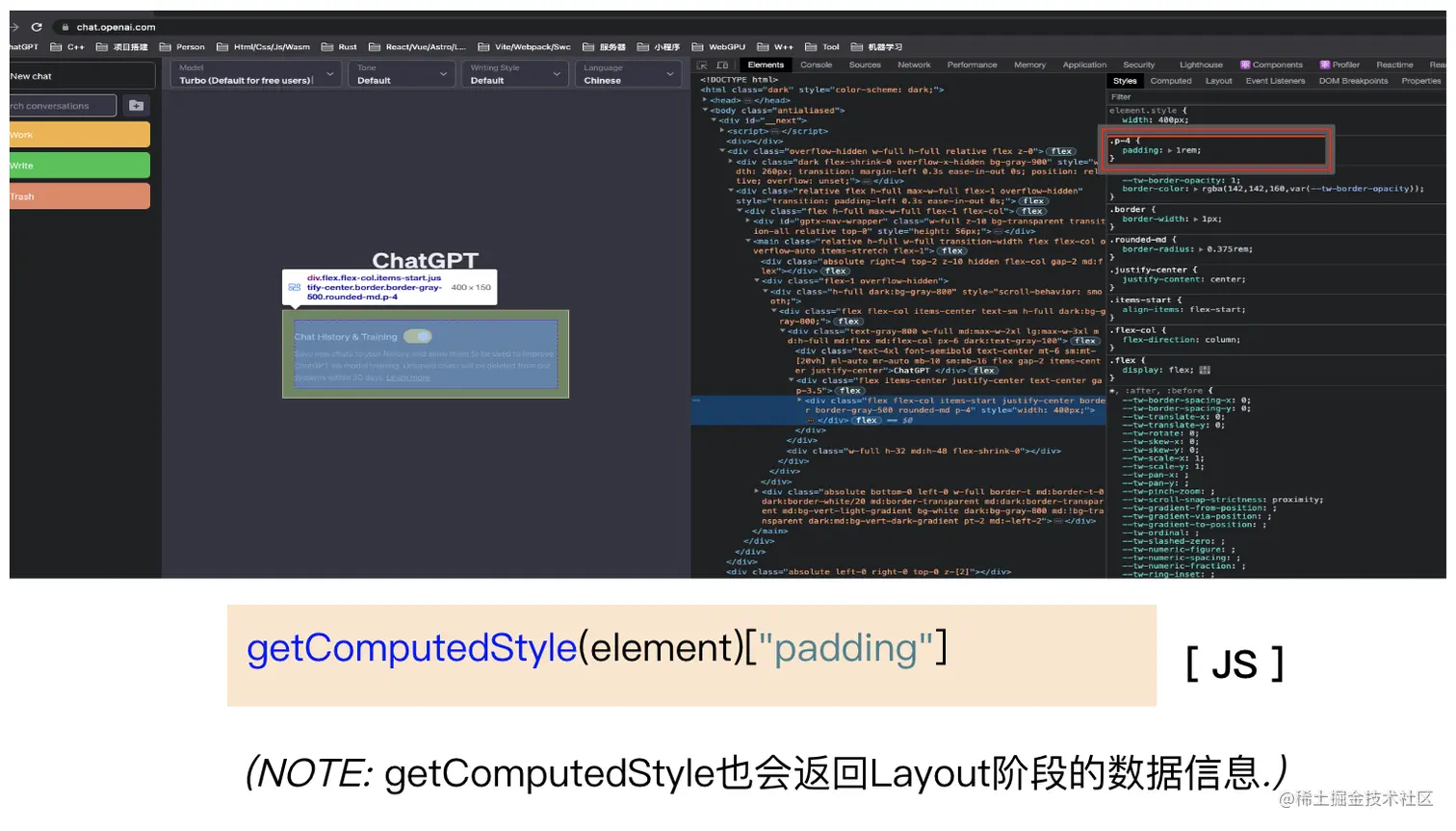The image size is (1456, 831).
Task: Open the C++ bookmarks folder
Action: (67, 46)
